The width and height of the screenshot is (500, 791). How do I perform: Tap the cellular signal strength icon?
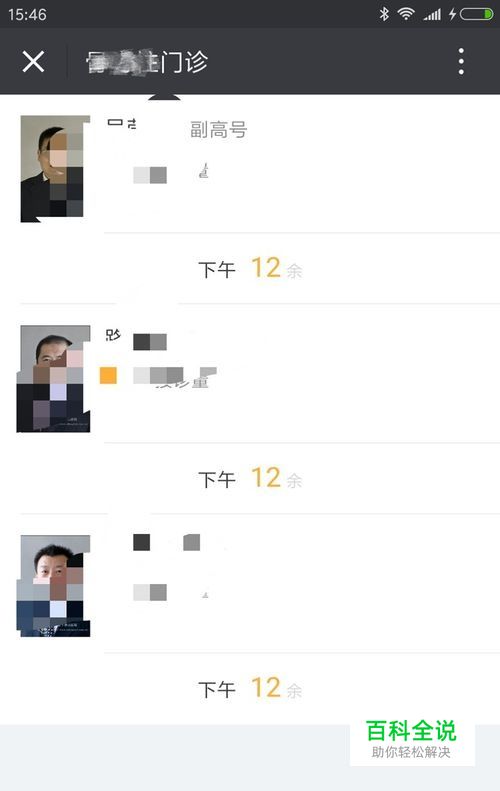coord(432,14)
